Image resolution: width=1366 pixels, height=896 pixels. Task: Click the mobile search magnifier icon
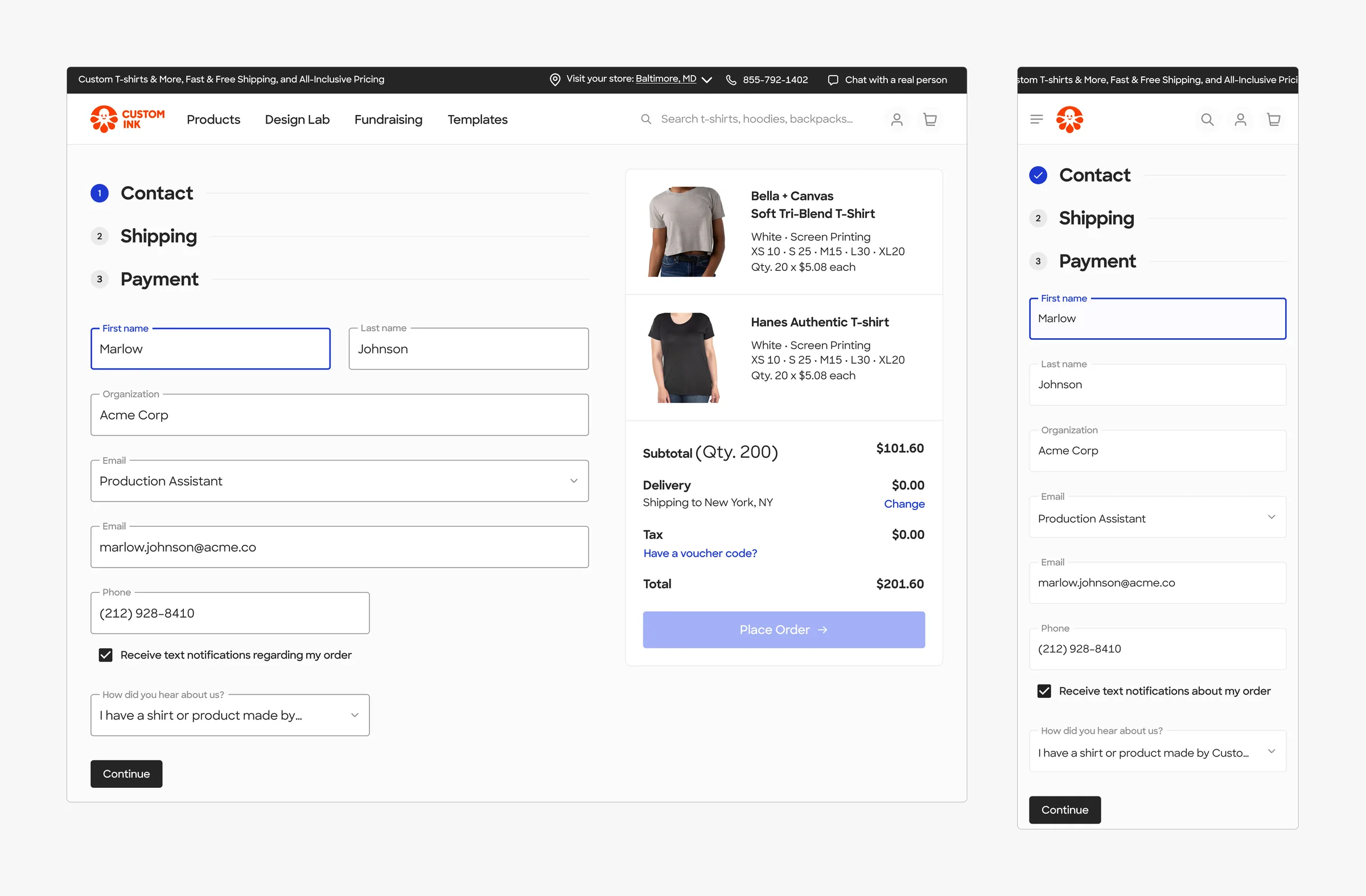point(1207,120)
